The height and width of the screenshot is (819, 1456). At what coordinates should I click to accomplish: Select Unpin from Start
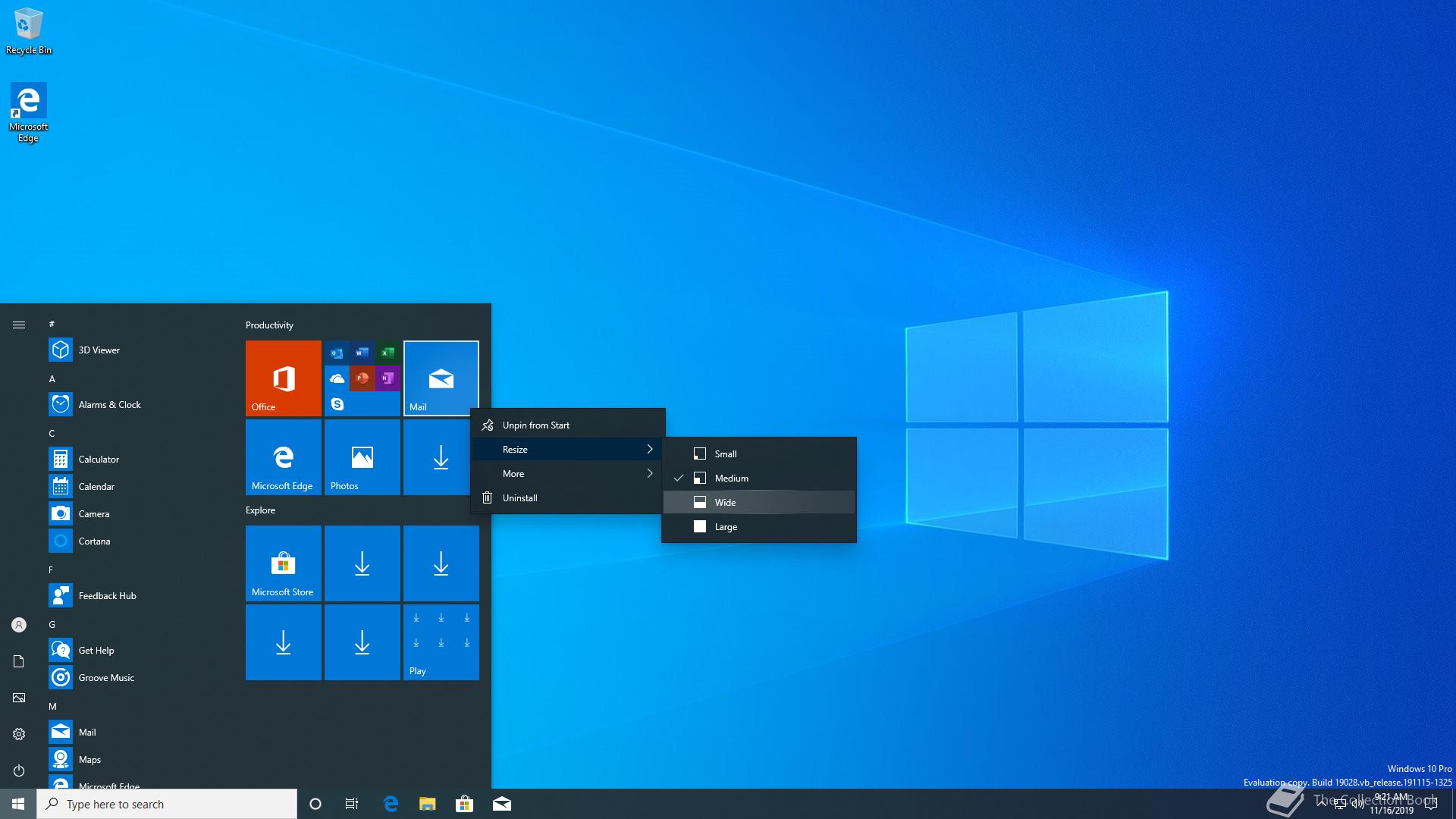pos(535,425)
